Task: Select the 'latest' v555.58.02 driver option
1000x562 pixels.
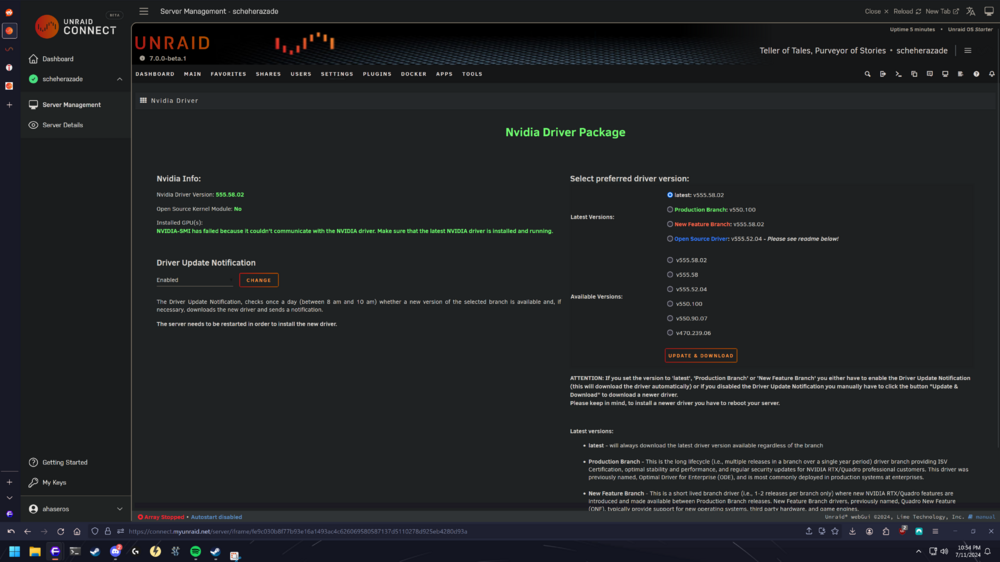Action: click(x=670, y=195)
